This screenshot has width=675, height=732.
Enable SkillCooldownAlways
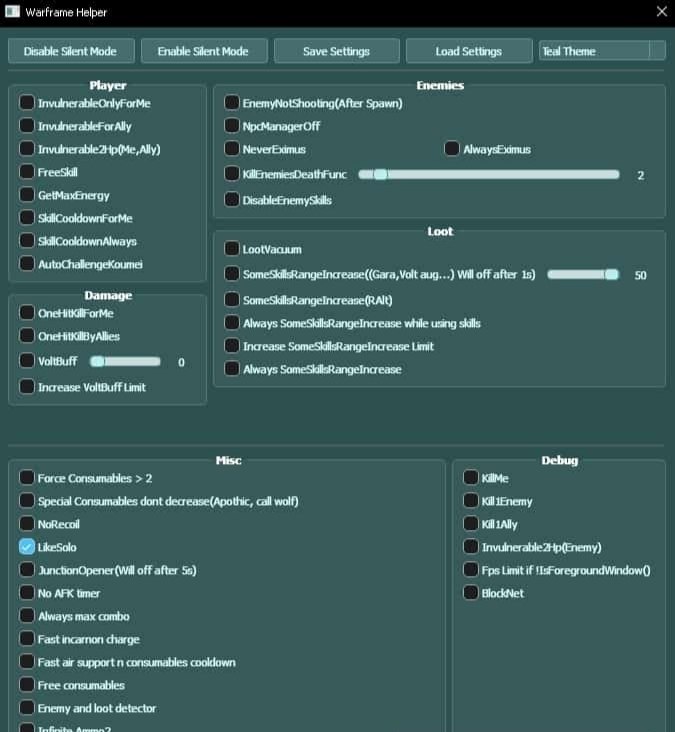coord(27,241)
